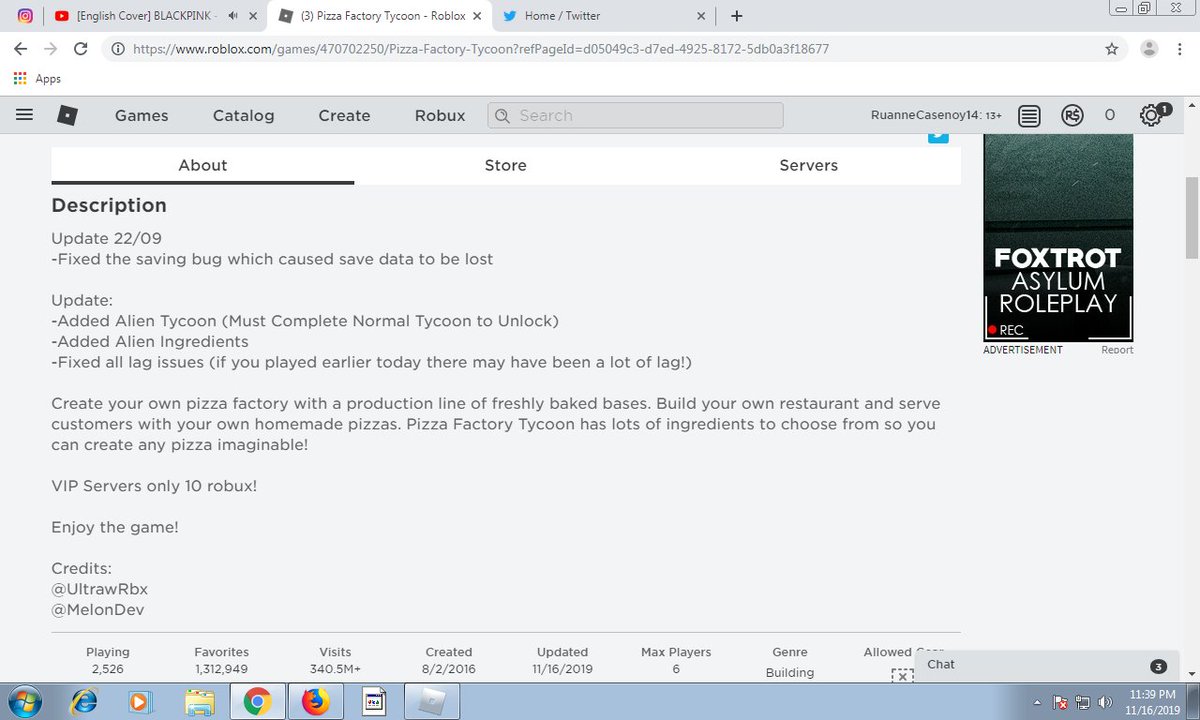Close the BLACKPINK YouTube tab
The width and height of the screenshot is (1200, 720).
coord(251,16)
